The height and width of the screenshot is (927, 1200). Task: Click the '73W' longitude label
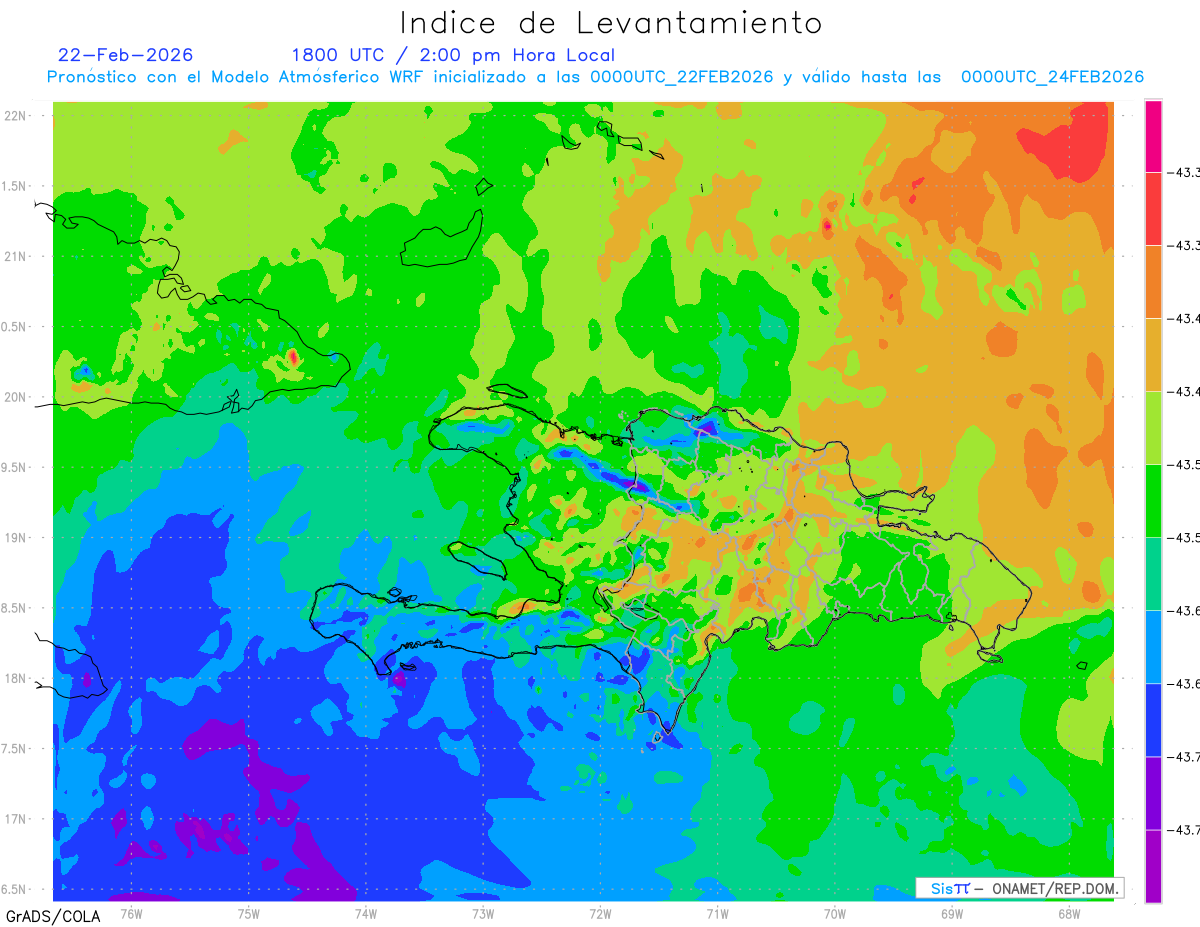(483, 913)
